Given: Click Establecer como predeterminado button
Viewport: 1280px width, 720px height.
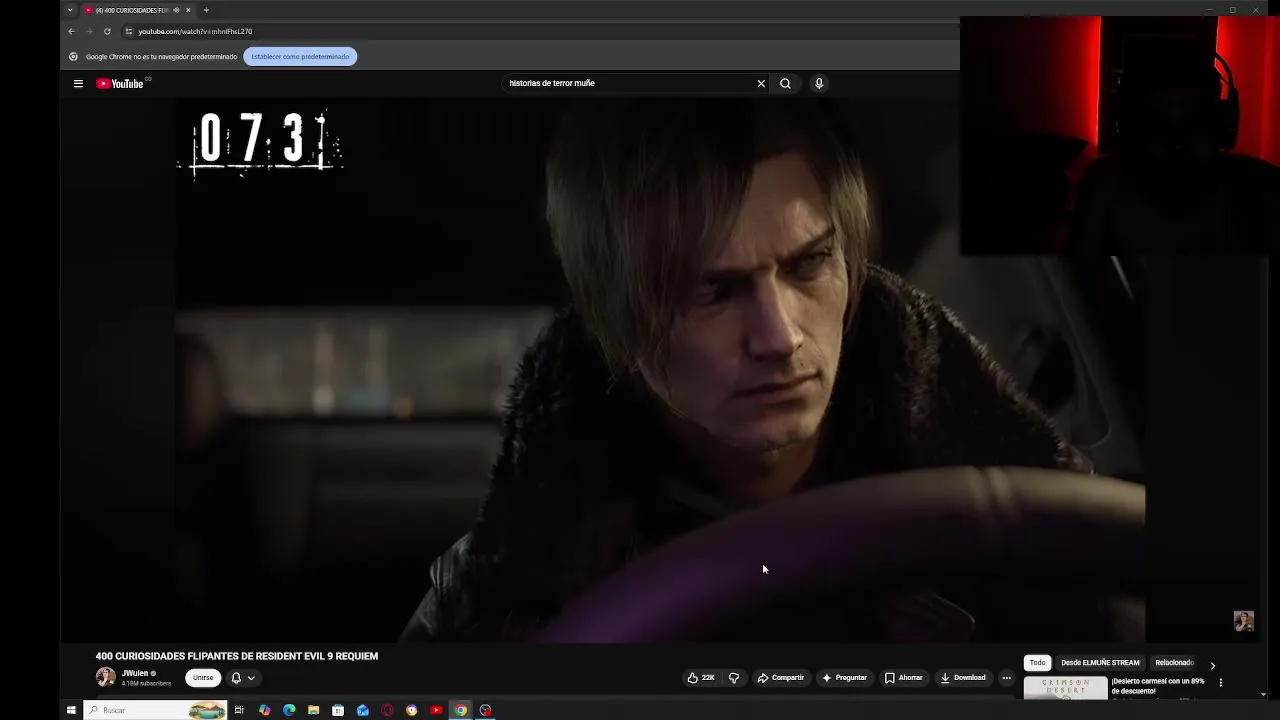Looking at the screenshot, I should pyautogui.click(x=300, y=57).
